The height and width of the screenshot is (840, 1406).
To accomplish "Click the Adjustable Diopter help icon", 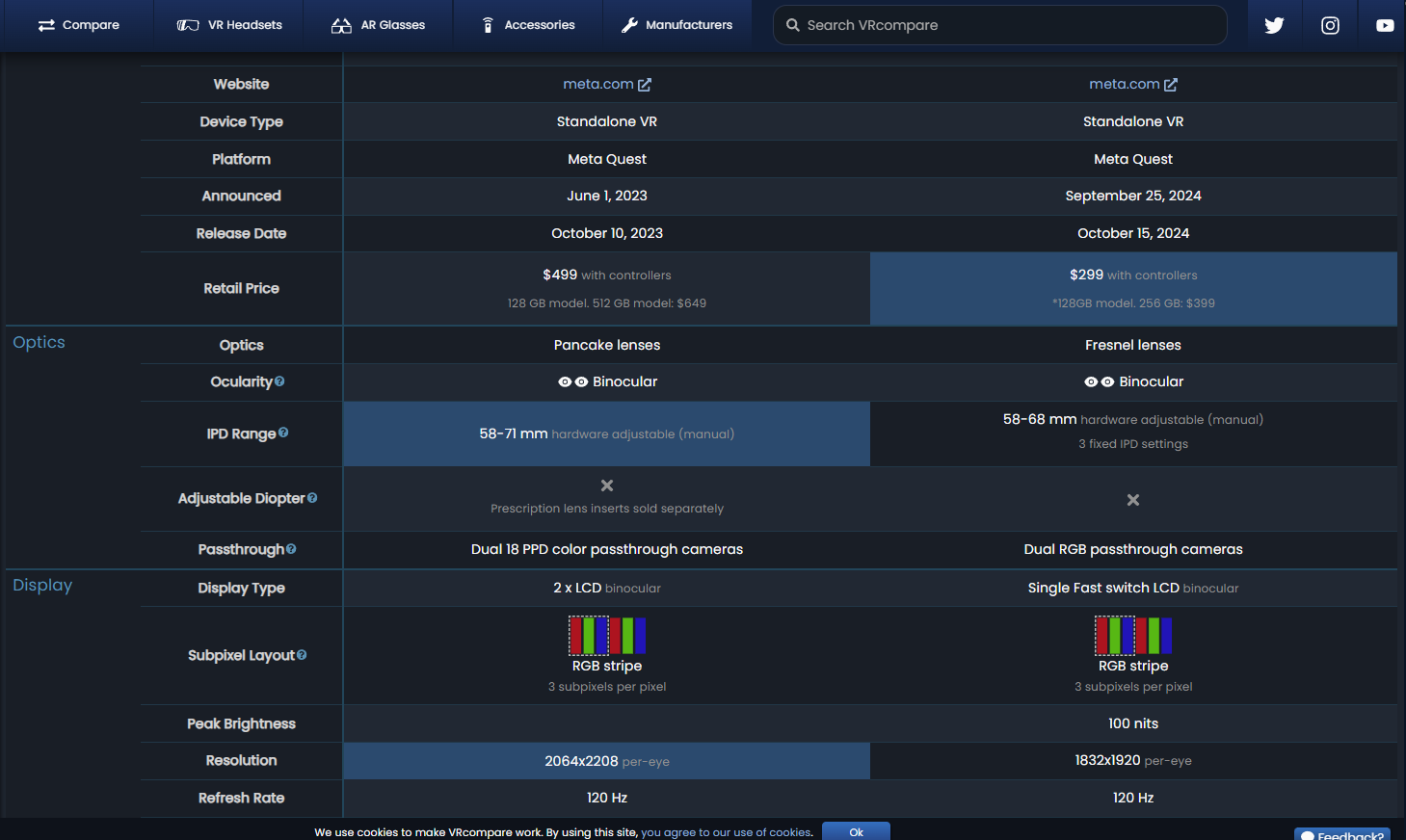I will click(312, 498).
